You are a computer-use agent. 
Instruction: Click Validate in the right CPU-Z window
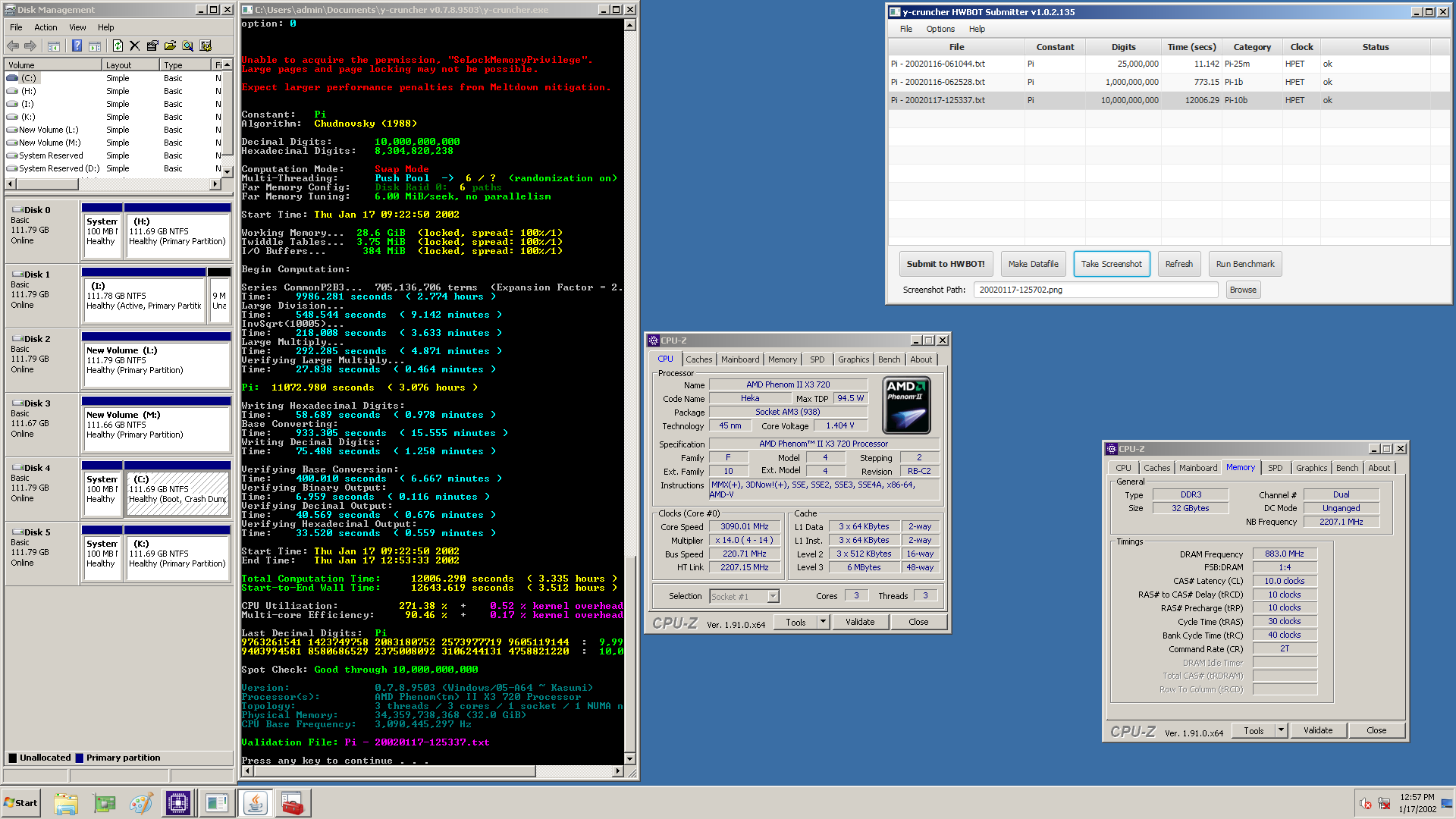point(1317,730)
